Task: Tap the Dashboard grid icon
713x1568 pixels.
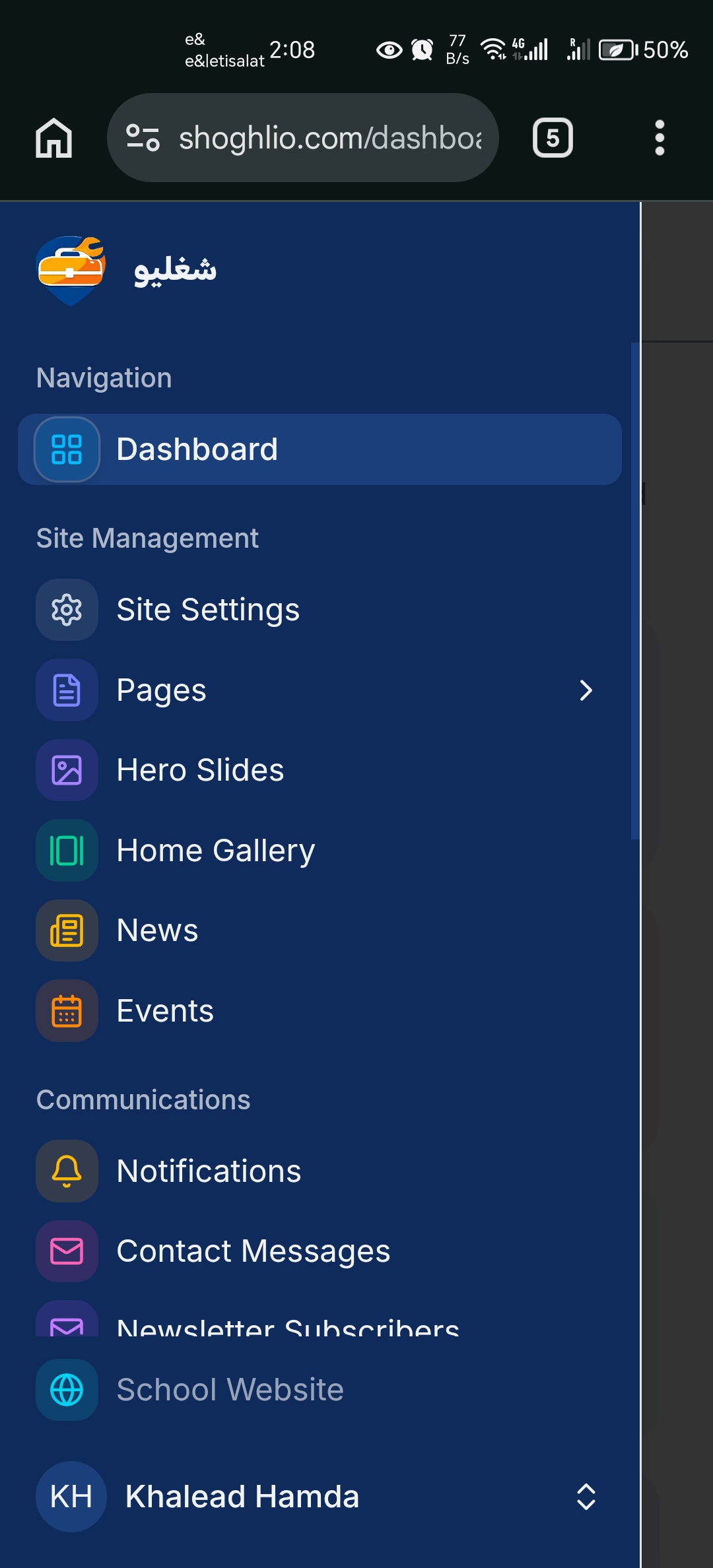Action: pos(67,449)
